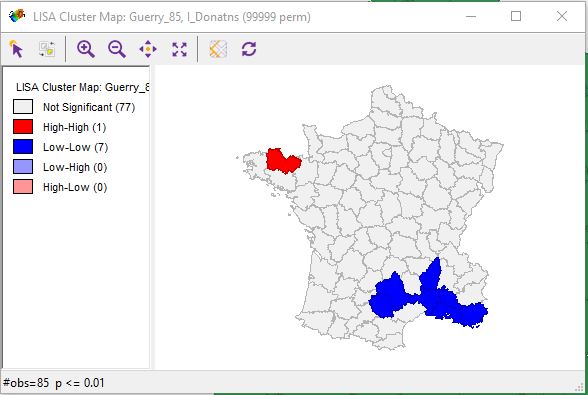This screenshot has width=588, height=395.
Task: Refresh the map view
Action: click(x=249, y=49)
